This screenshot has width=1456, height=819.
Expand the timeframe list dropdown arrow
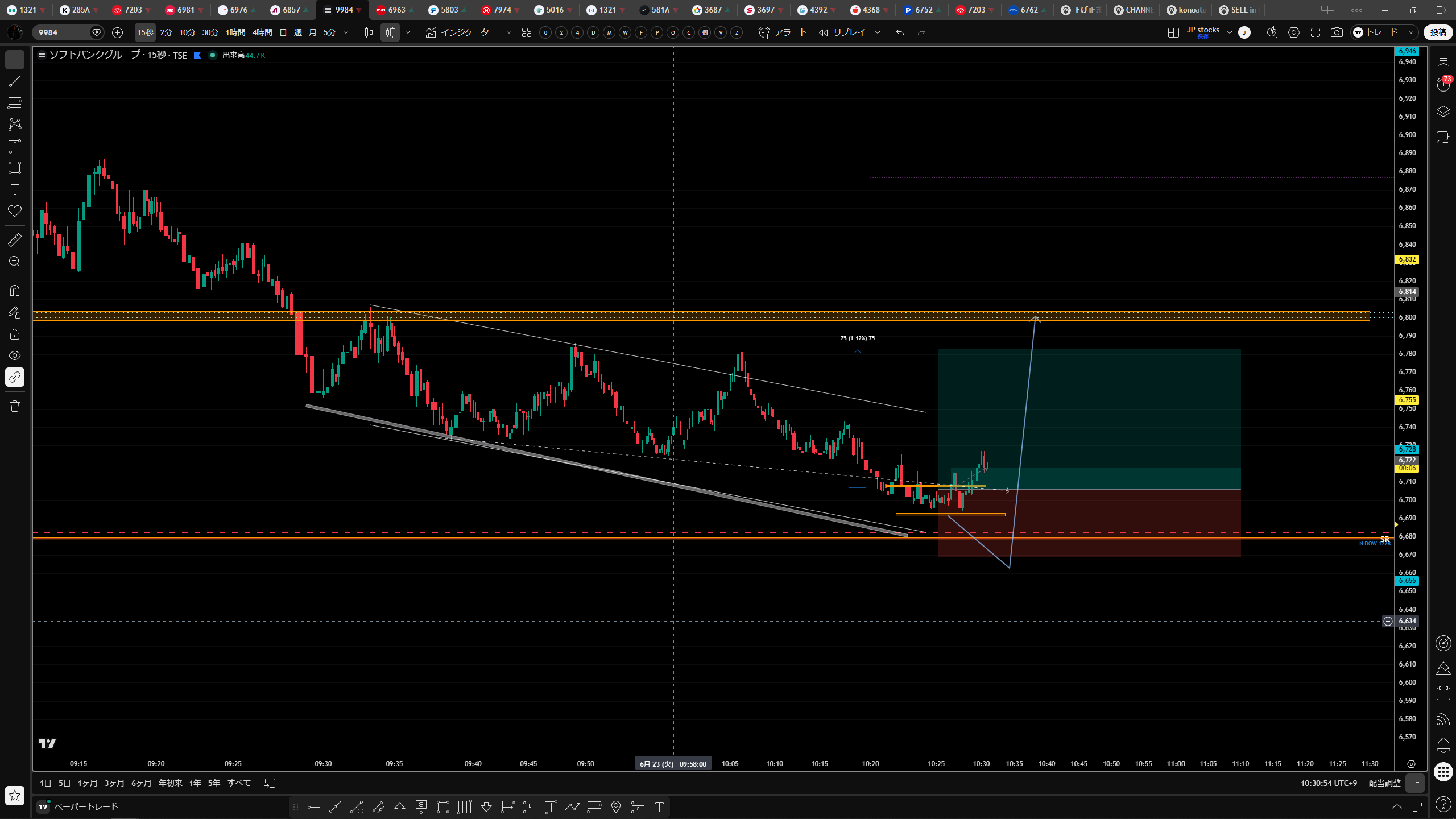pyautogui.click(x=346, y=32)
